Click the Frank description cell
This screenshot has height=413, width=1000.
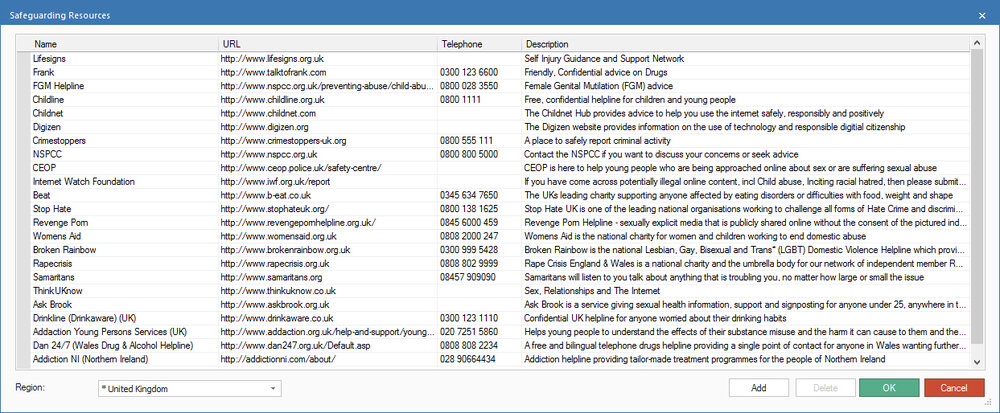coord(745,72)
